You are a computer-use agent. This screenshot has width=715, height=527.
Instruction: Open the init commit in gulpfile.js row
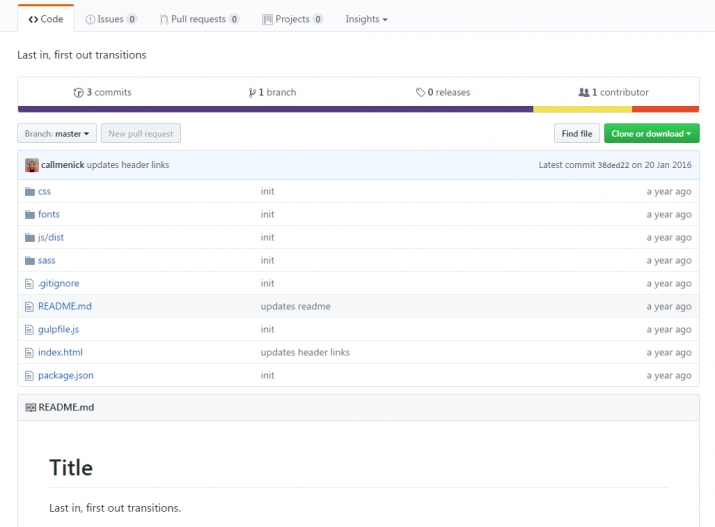[x=268, y=329]
